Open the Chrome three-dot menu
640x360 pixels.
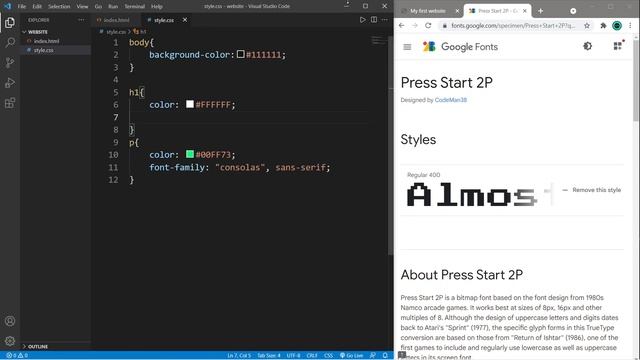point(630,26)
